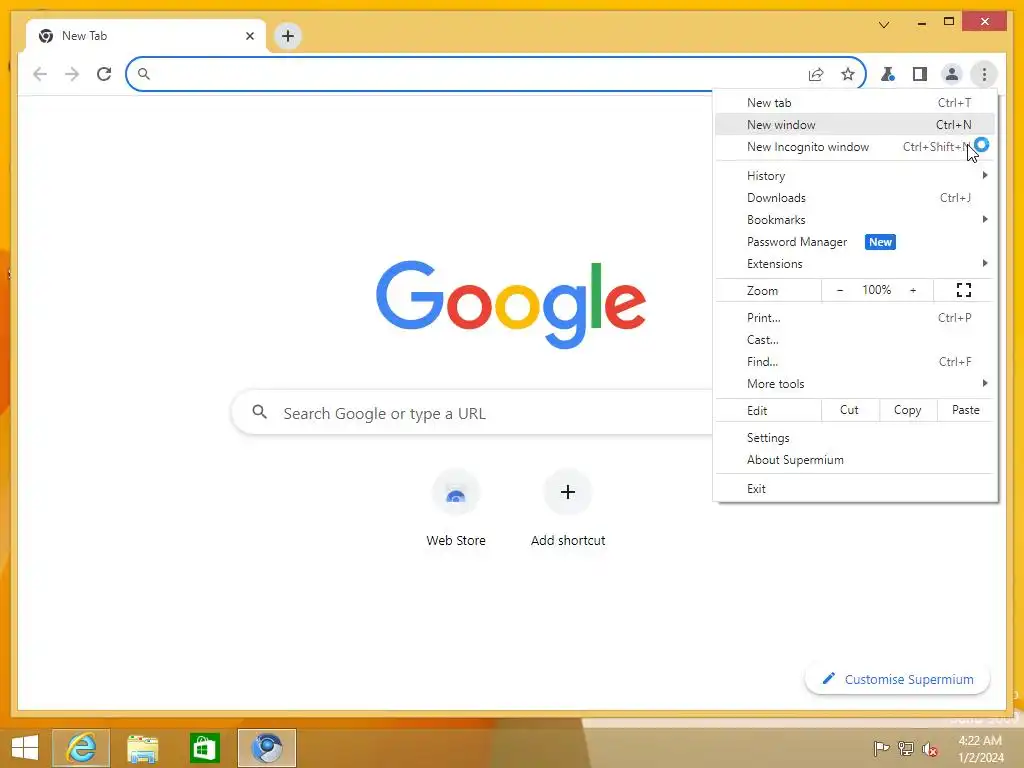The width and height of the screenshot is (1024, 768).
Task: Click the Google logo
Action: pos(511,304)
